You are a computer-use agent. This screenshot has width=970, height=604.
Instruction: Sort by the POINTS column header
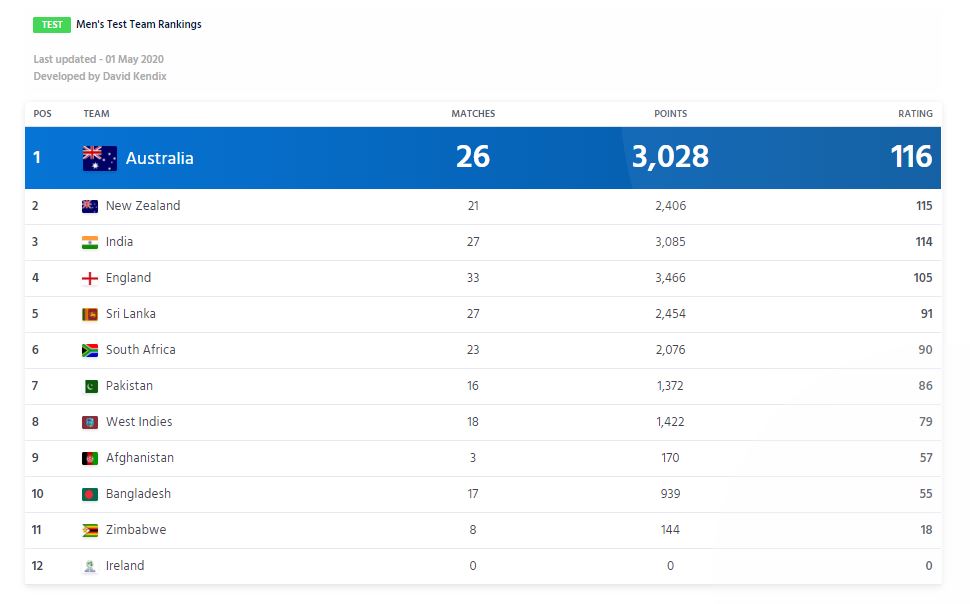pos(671,114)
